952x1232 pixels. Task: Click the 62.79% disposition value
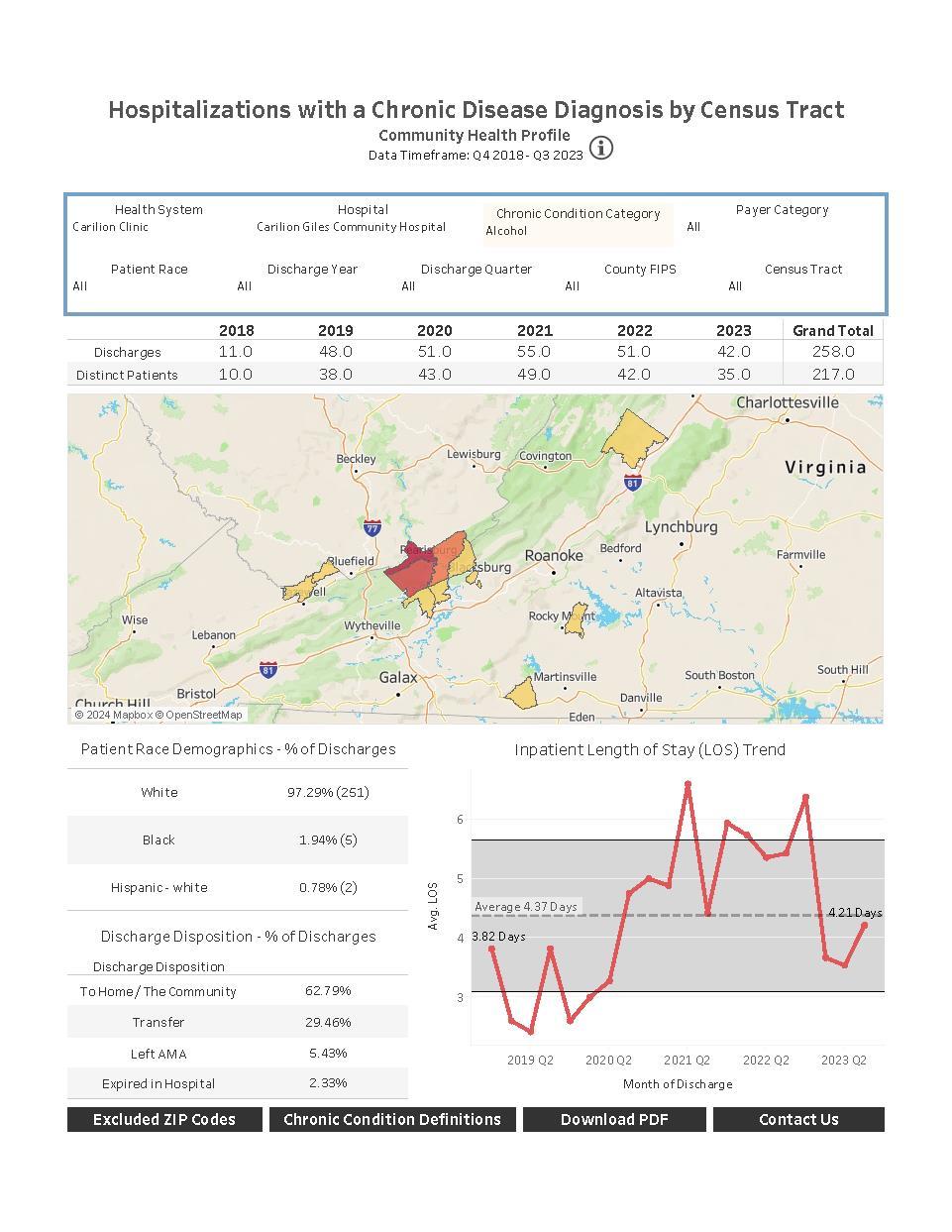[x=328, y=990]
